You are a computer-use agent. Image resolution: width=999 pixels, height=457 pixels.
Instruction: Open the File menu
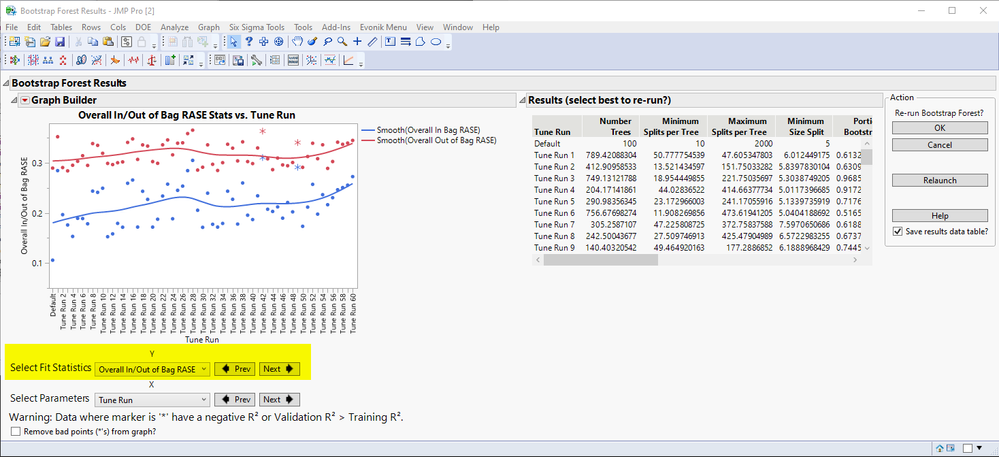[13, 27]
